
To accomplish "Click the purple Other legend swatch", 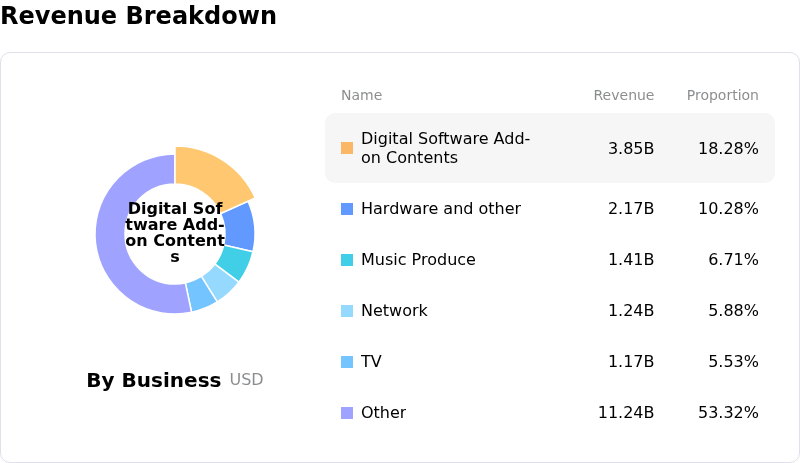I will click(x=347, y=413).
